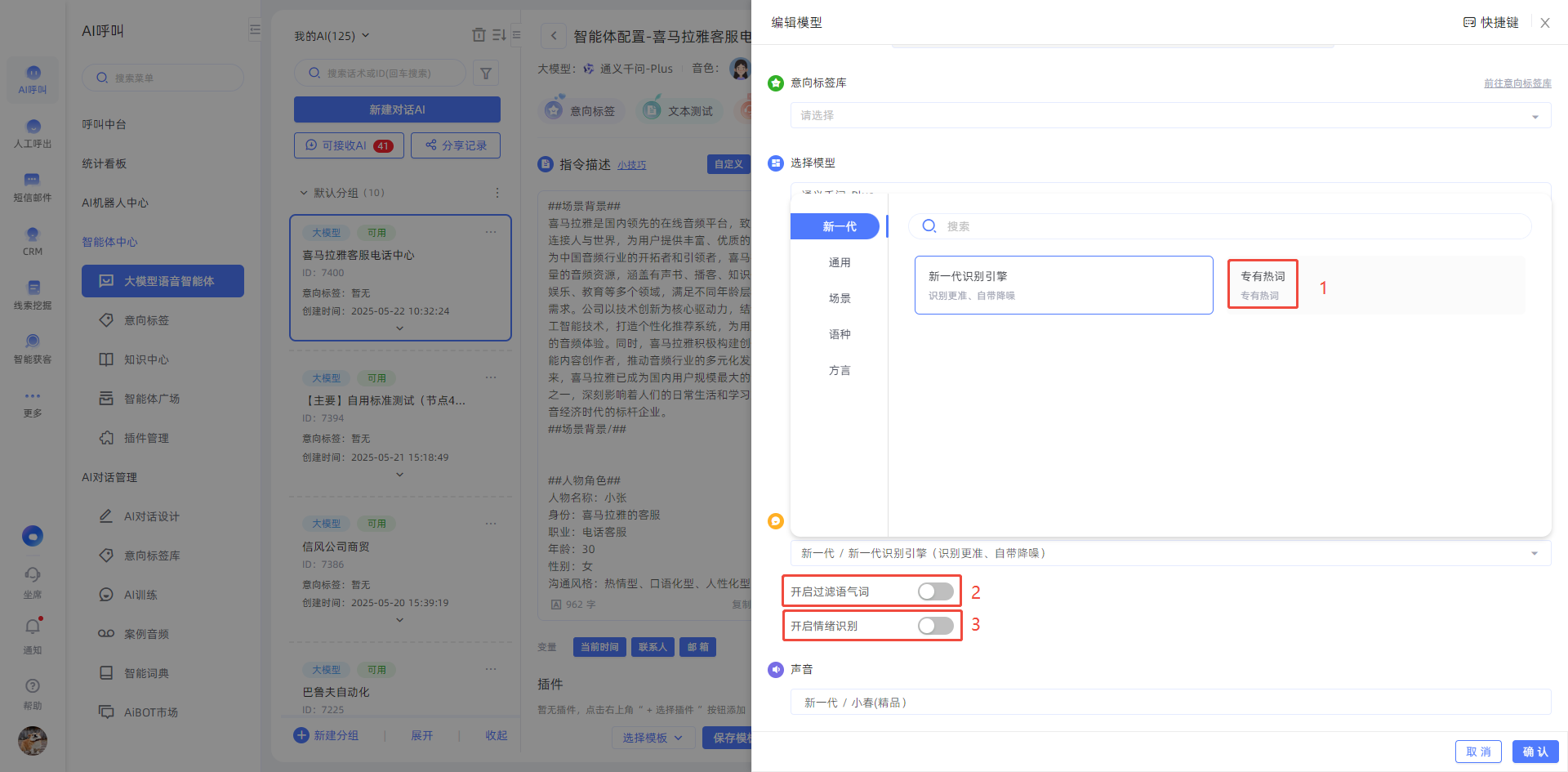Open the 意向标签库 请选择 dropdown

coord(1170,115)
